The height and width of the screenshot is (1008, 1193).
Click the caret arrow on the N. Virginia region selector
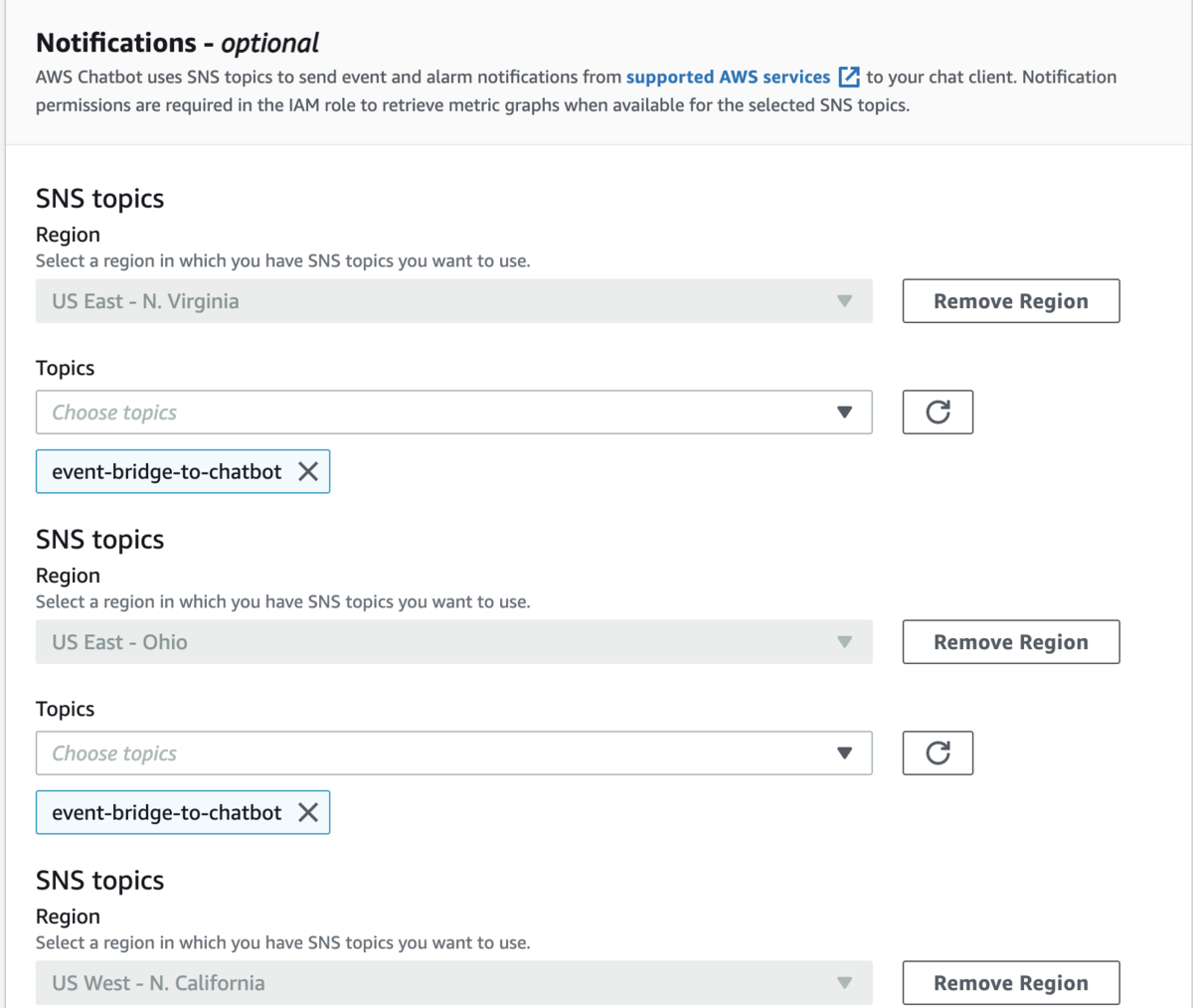pyautogui.click(x=844, y=301)
